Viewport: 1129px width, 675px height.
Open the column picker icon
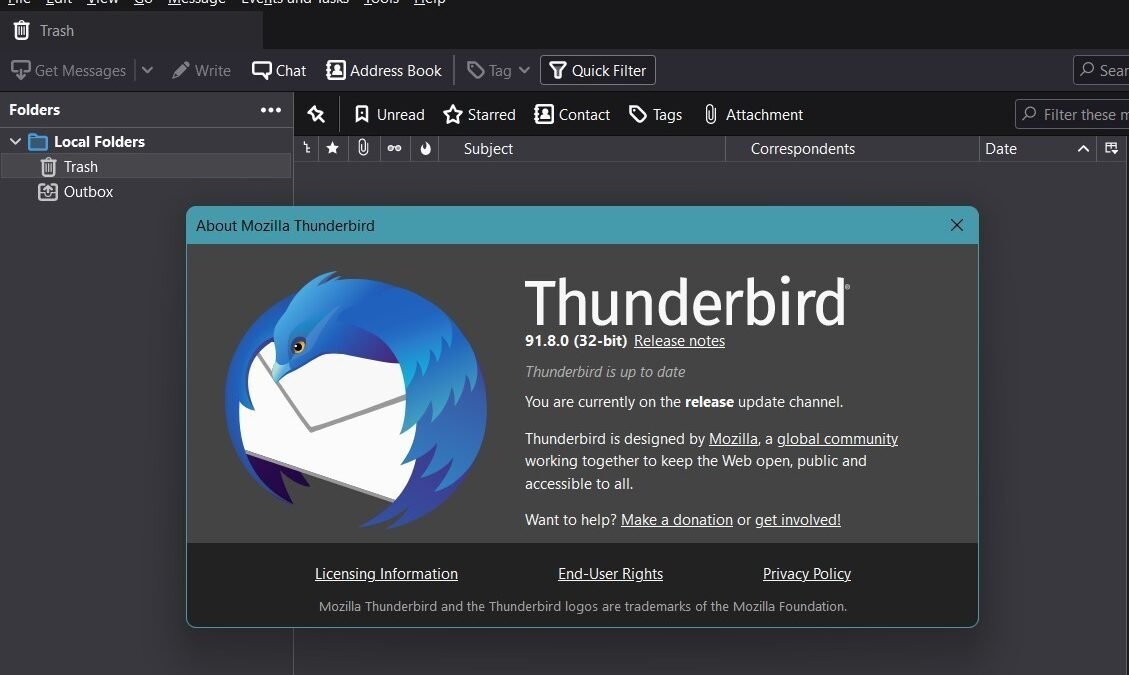tap(1112, 148)
